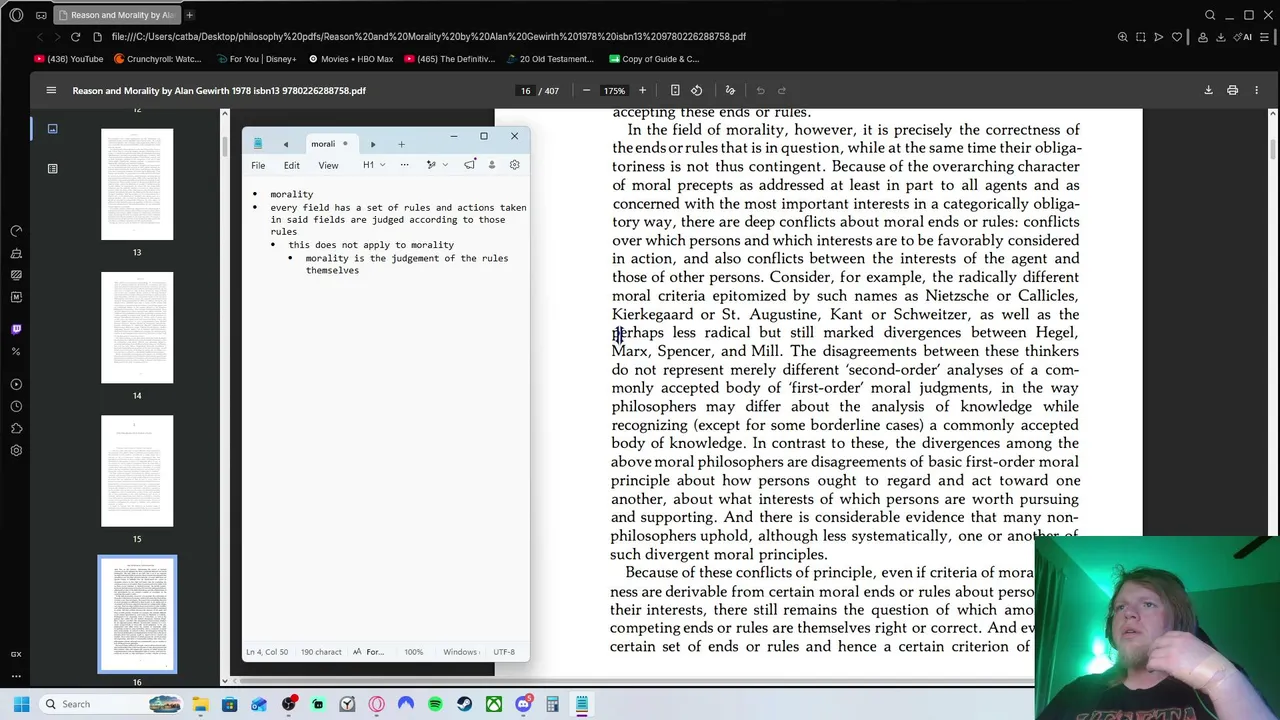The width and height of the screenshot is (1280, 720).
Task: Open the Opera sidebar settings gear
Action: (16, 450)
